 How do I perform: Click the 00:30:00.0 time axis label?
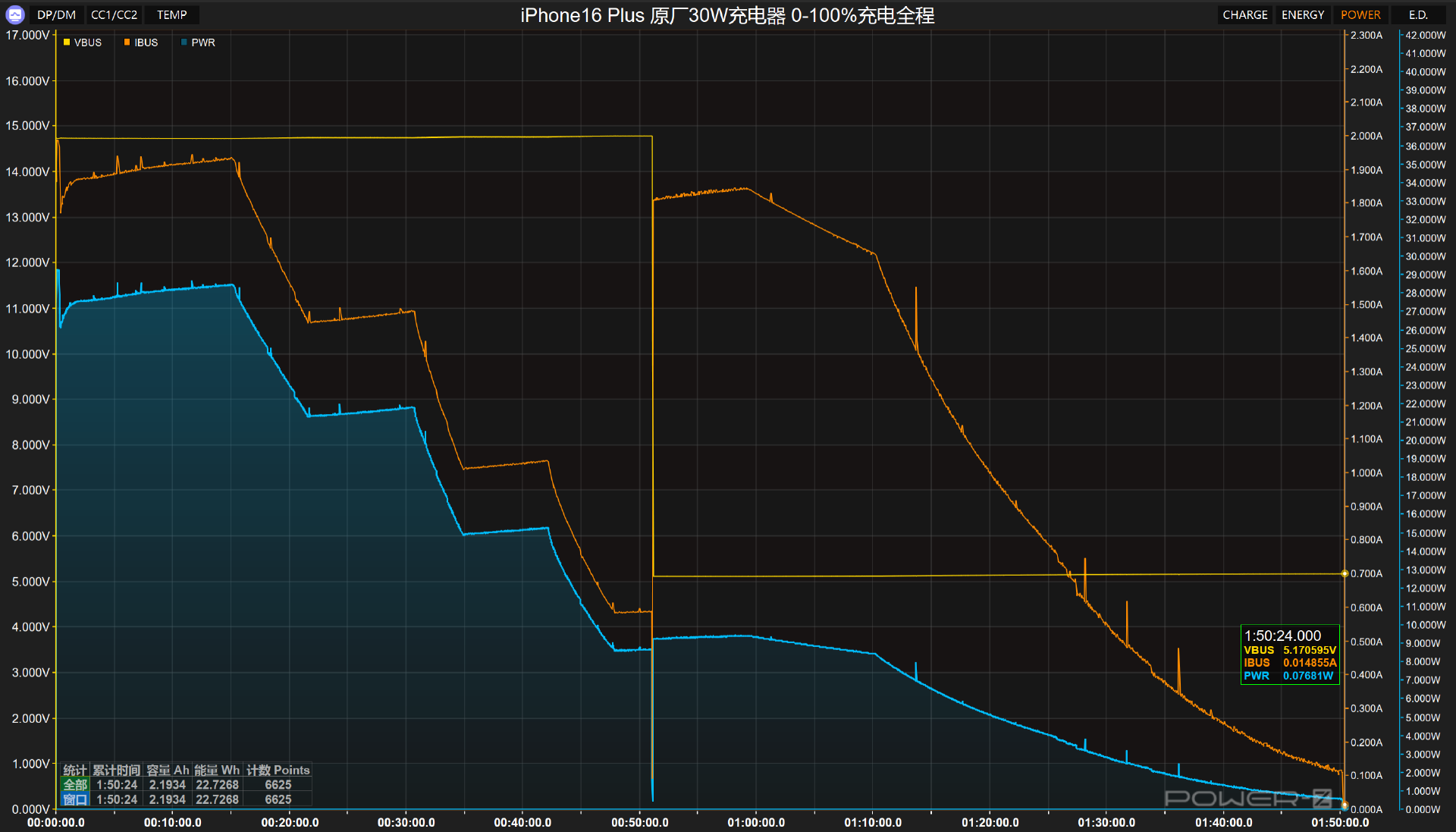[x=406, y=822]
